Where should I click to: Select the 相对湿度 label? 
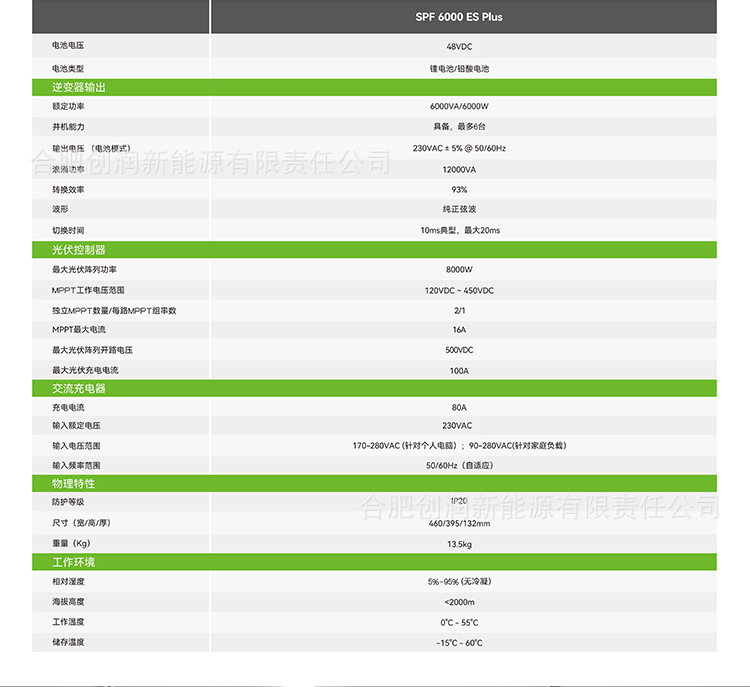(x=68, y=582)
